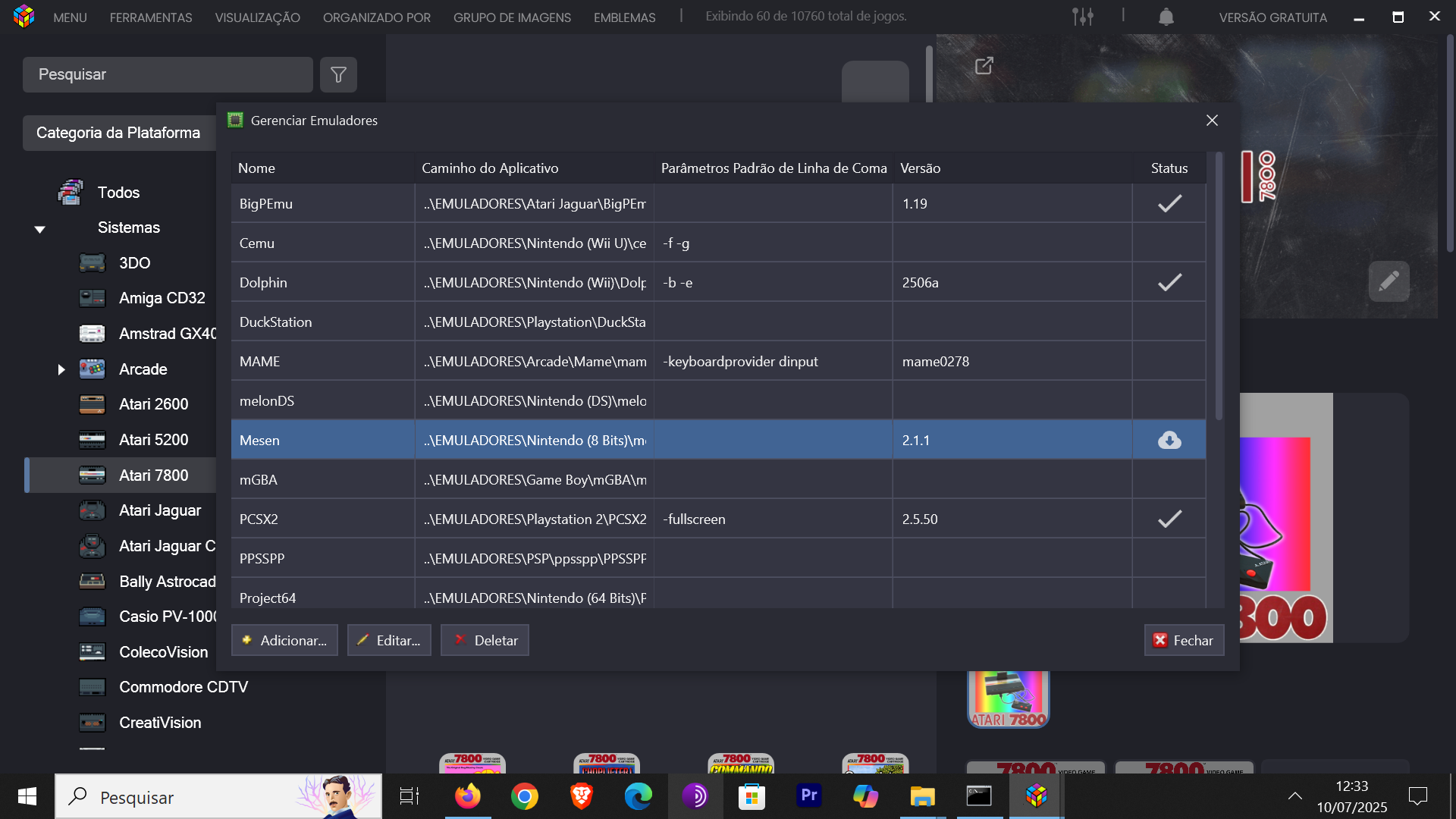Click the Fechar button

tap(1184, 640)
